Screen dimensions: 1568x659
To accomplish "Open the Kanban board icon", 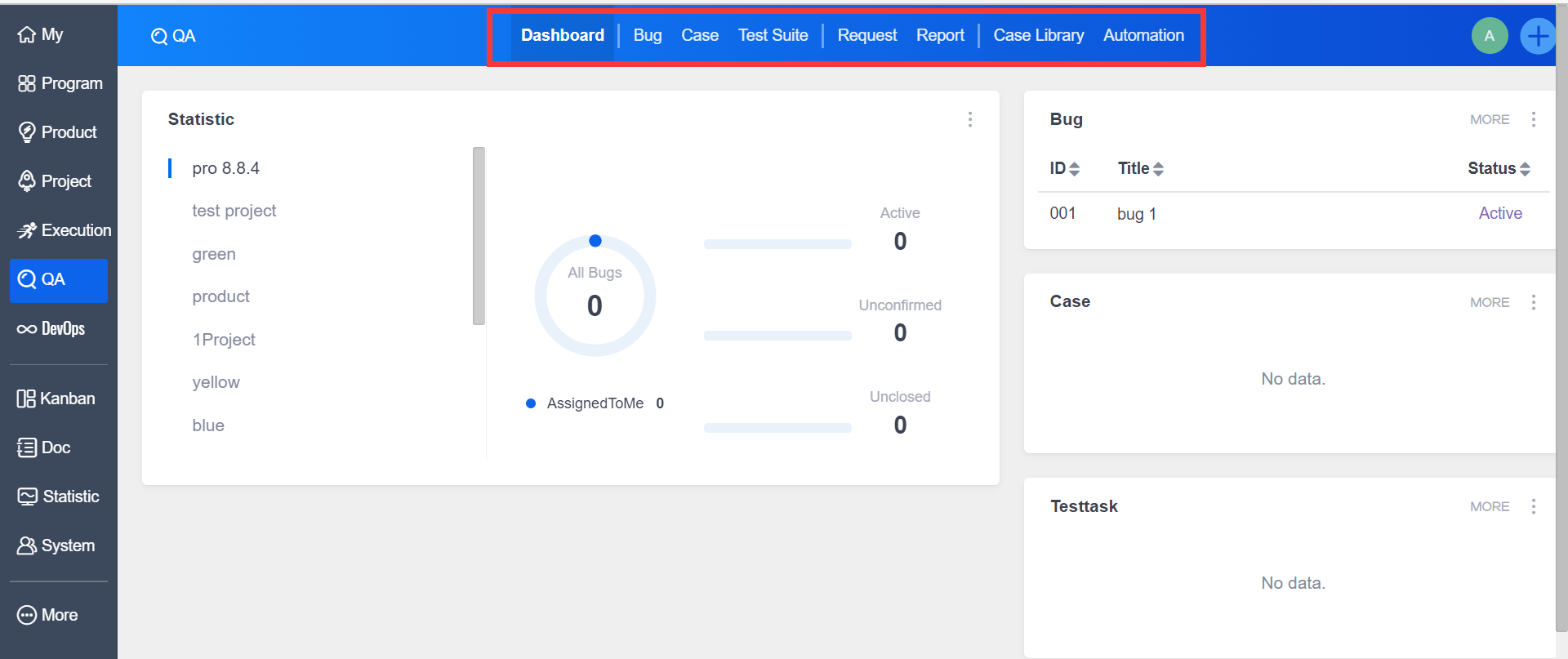I will (x=26, y=399).
